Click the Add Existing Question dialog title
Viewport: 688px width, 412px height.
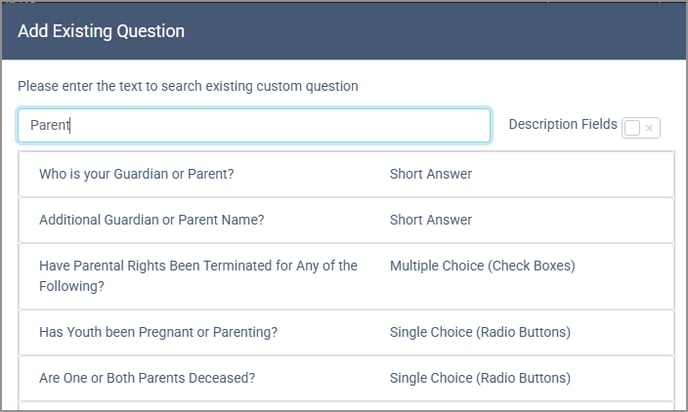coord(101,31)
